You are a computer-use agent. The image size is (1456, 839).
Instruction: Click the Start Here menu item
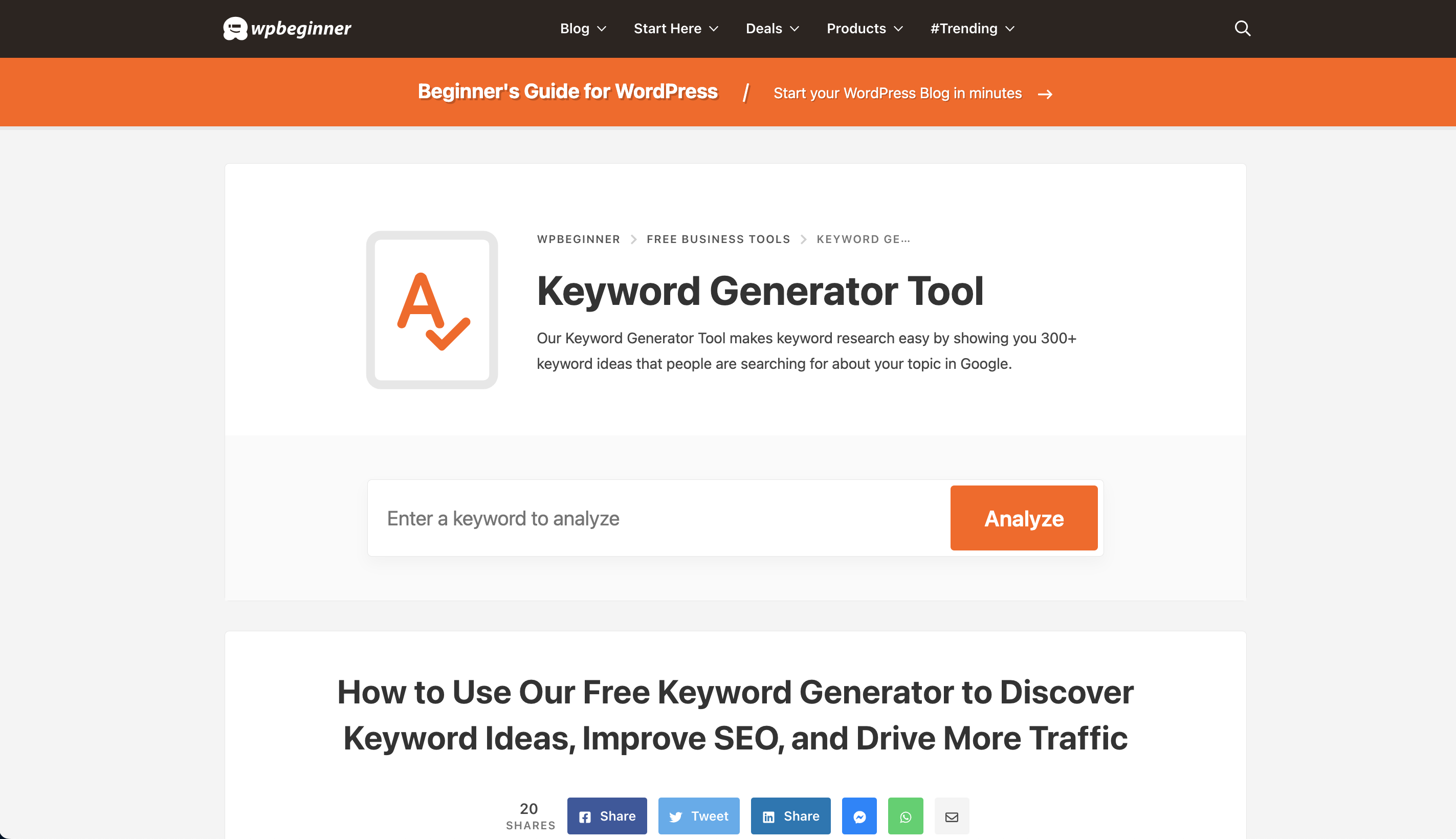pos(676,28)
